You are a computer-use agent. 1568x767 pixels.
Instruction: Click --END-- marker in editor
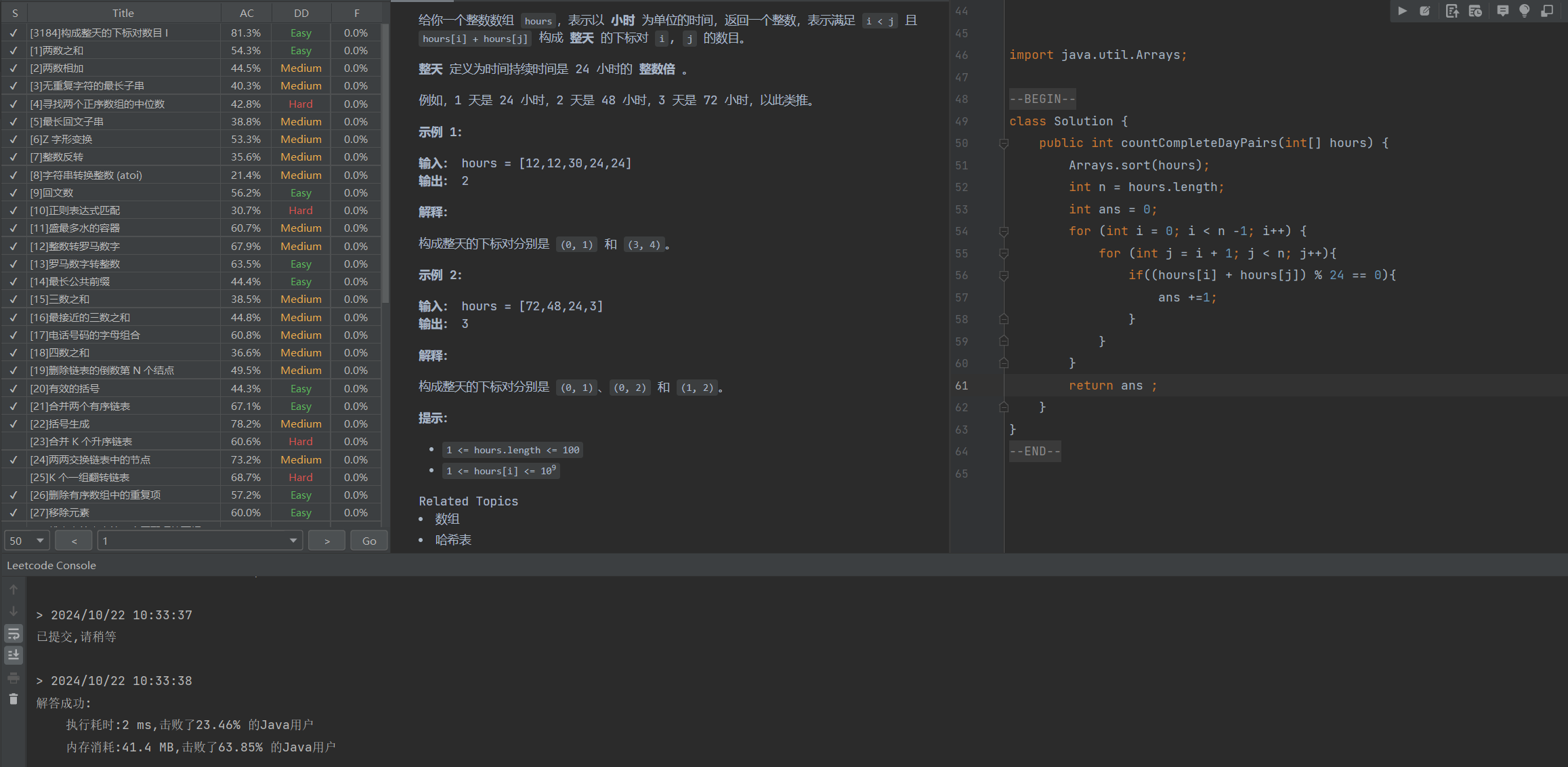point(1035,451)
